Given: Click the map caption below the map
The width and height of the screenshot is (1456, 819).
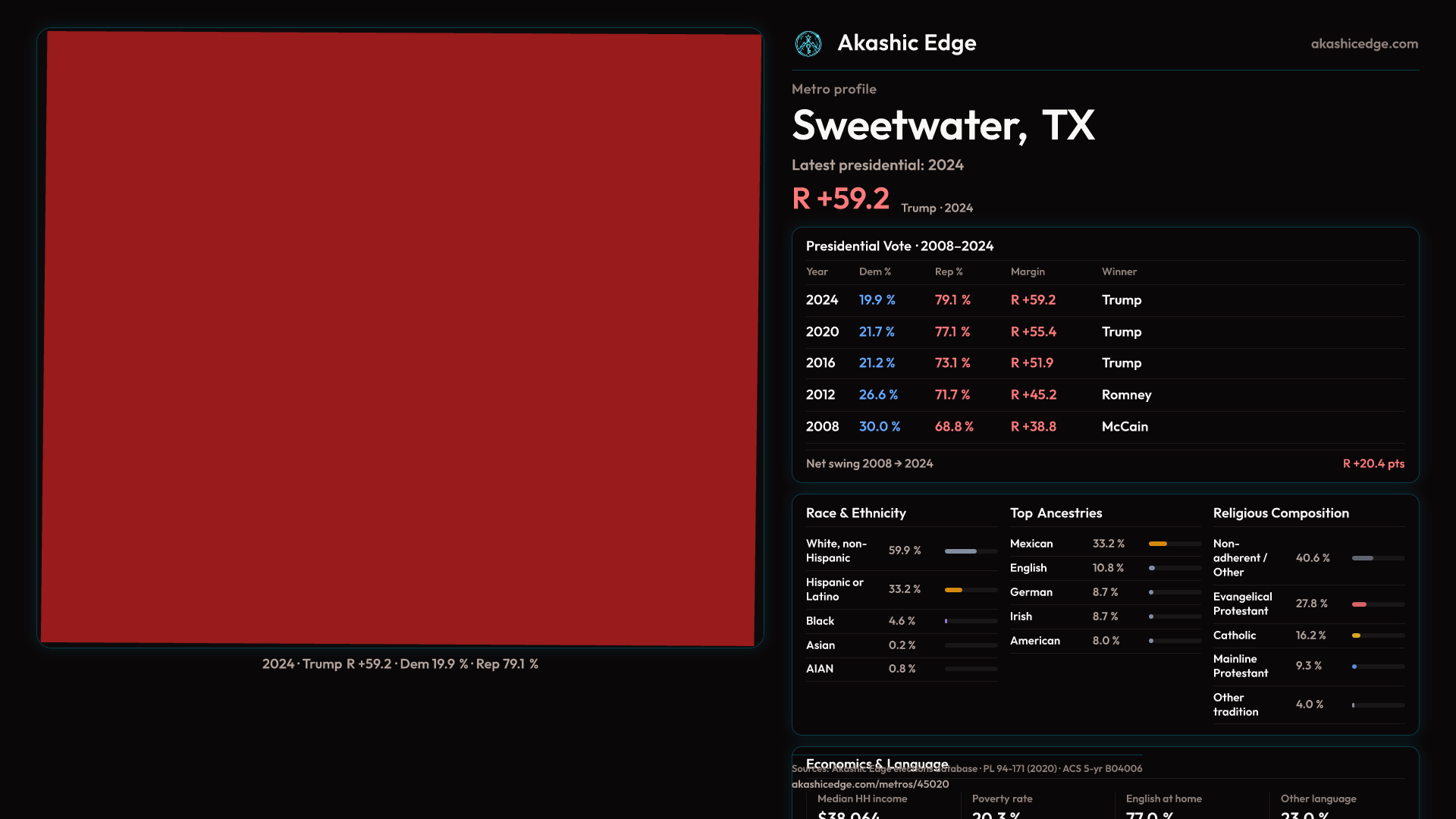Looking at the screenshot, I should 400,664.
